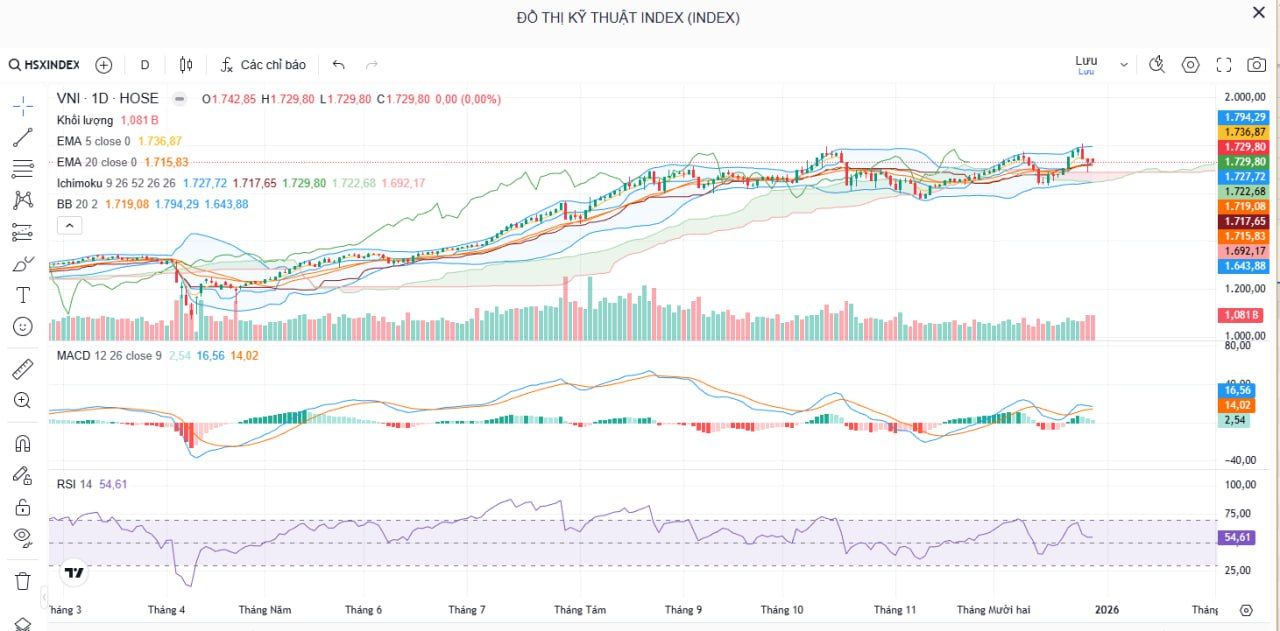Toggle magnet mode in the left toolbar

pyautogui.click(x=21, y=442)
